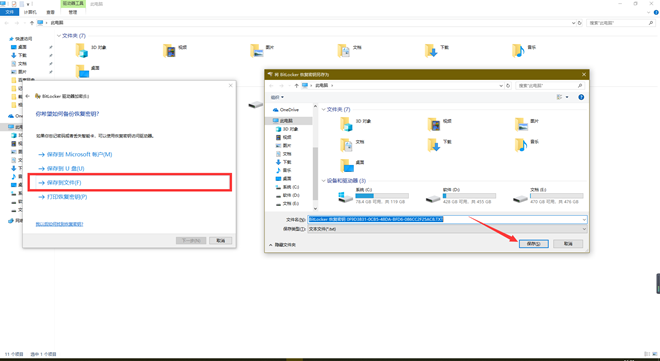Open Explorer address bar history dropdown
660x361 pixels.
click(573, 23)
